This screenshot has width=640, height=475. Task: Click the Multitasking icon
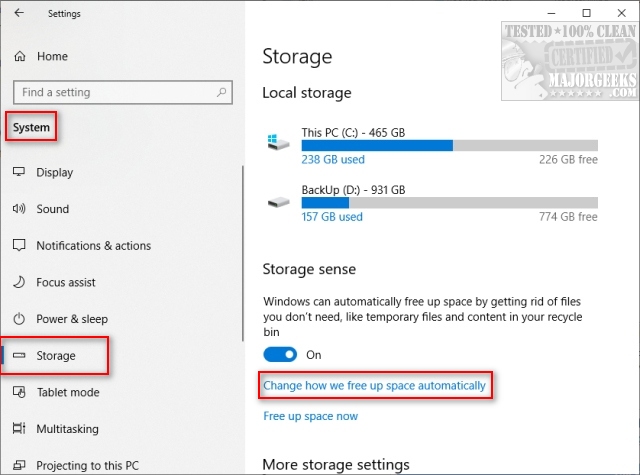[19, 429]
